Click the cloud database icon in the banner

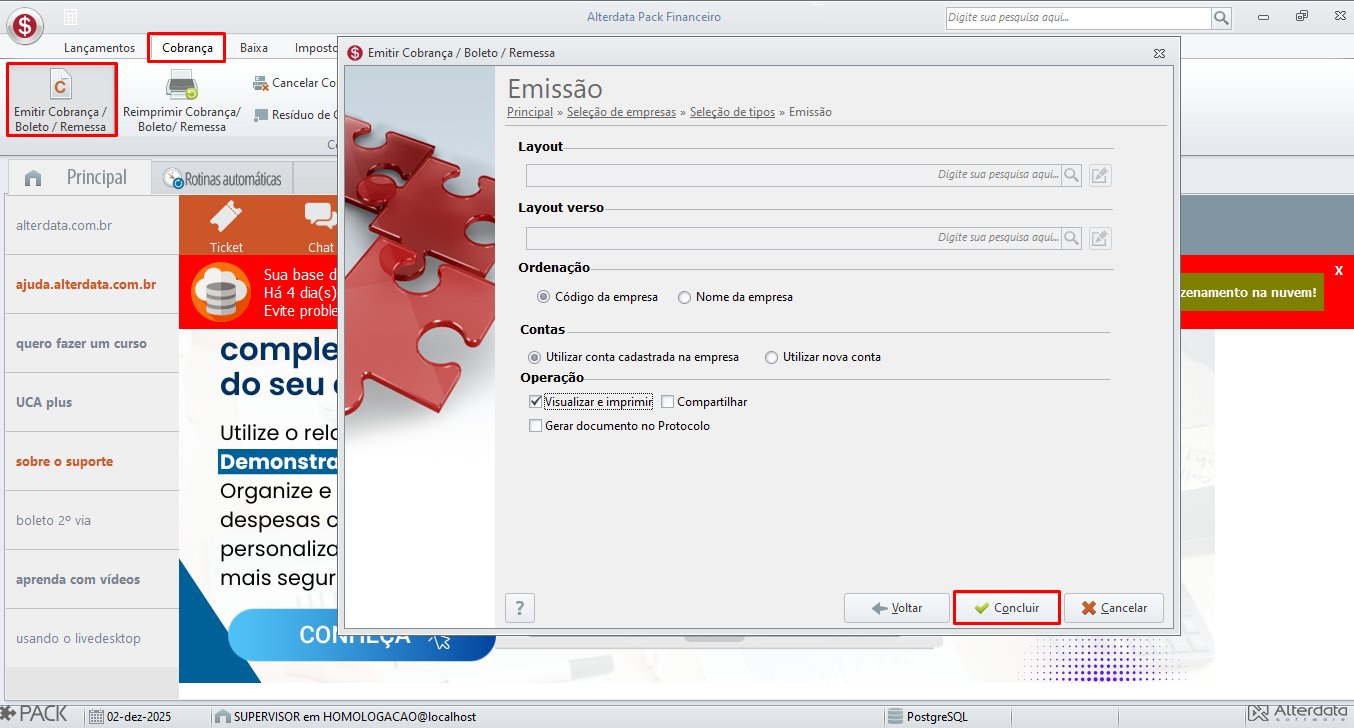pyautogui.click(x=221, y=292)
